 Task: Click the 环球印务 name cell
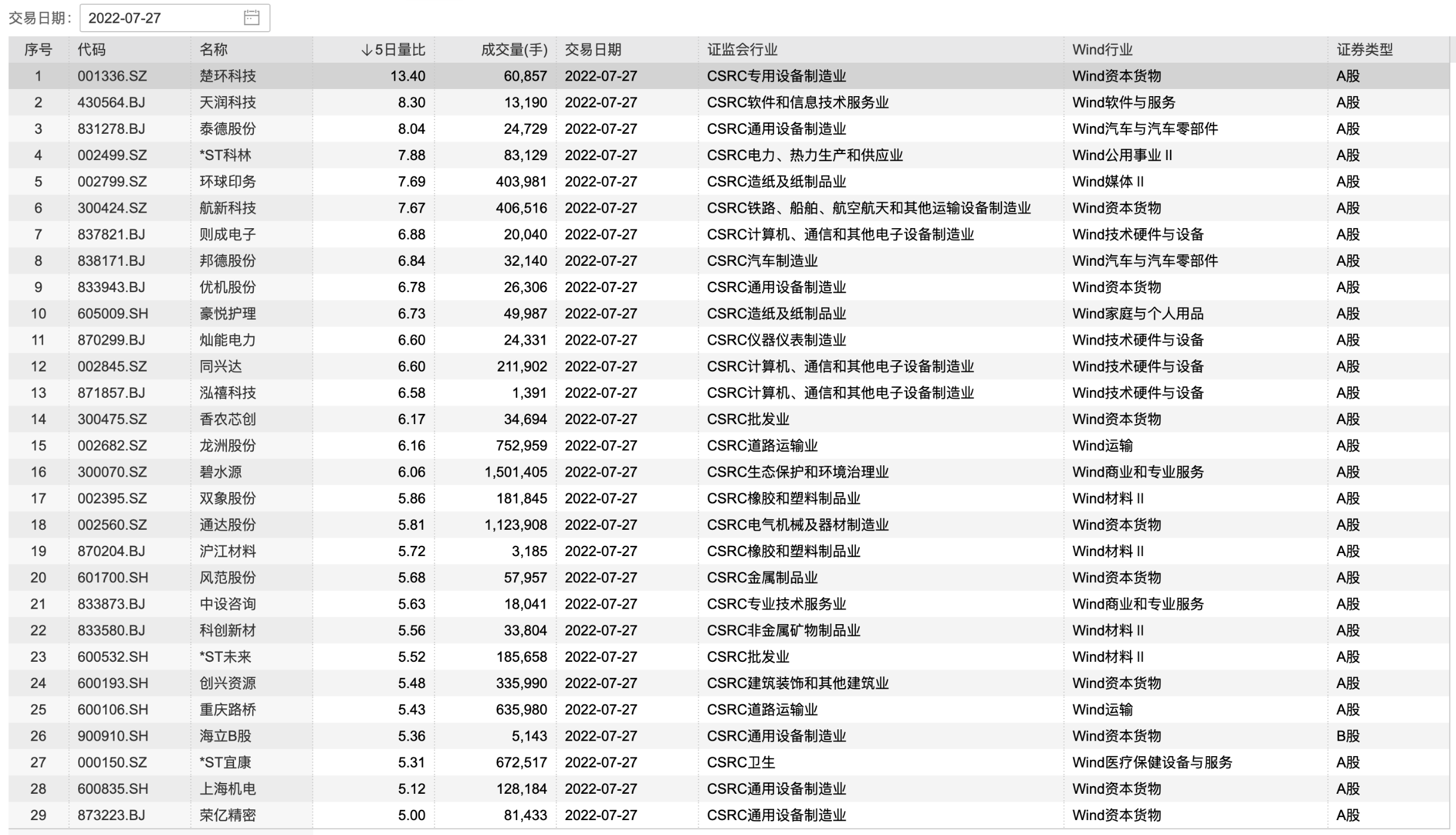point(228,182)
